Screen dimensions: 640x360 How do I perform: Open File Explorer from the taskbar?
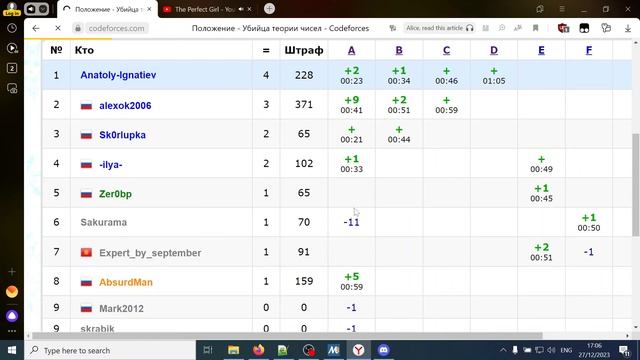233,350
